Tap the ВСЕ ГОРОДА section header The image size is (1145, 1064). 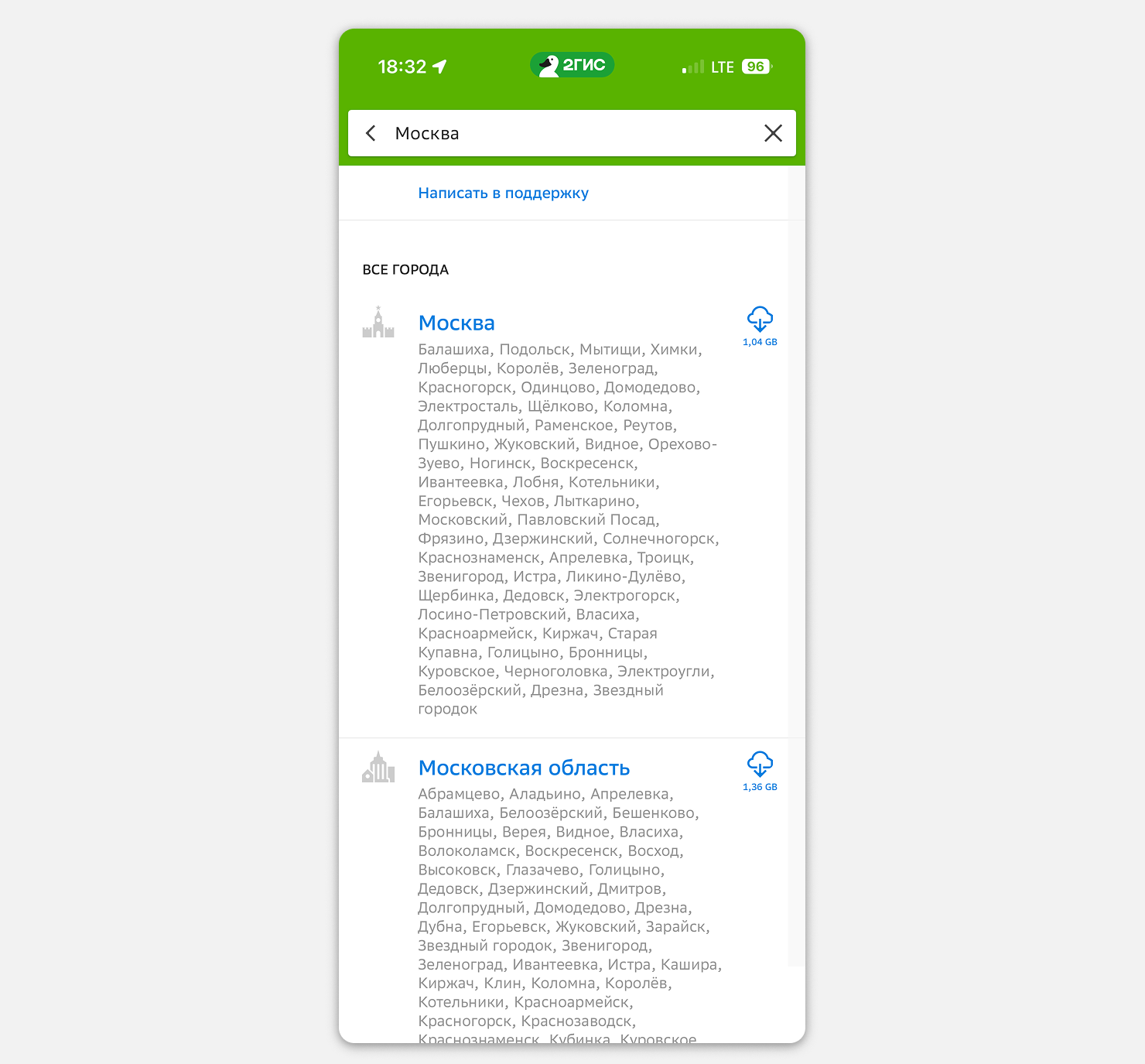[405, 269]
